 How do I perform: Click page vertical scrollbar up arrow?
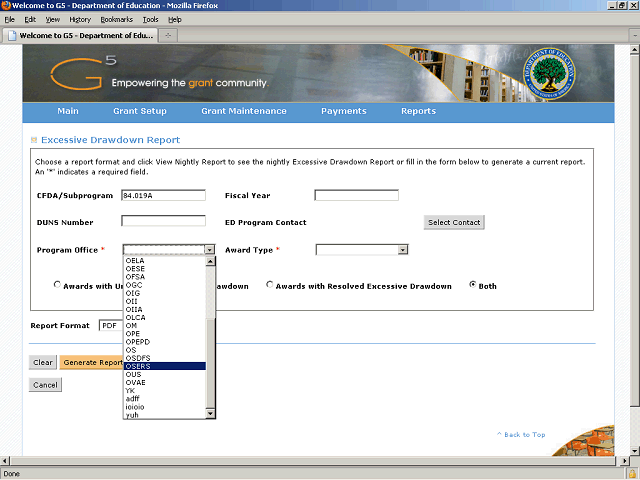point(635,50)
